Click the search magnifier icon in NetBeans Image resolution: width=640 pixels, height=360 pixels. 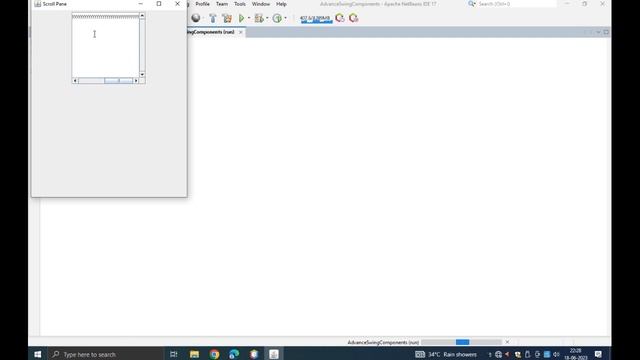(472, 4)
